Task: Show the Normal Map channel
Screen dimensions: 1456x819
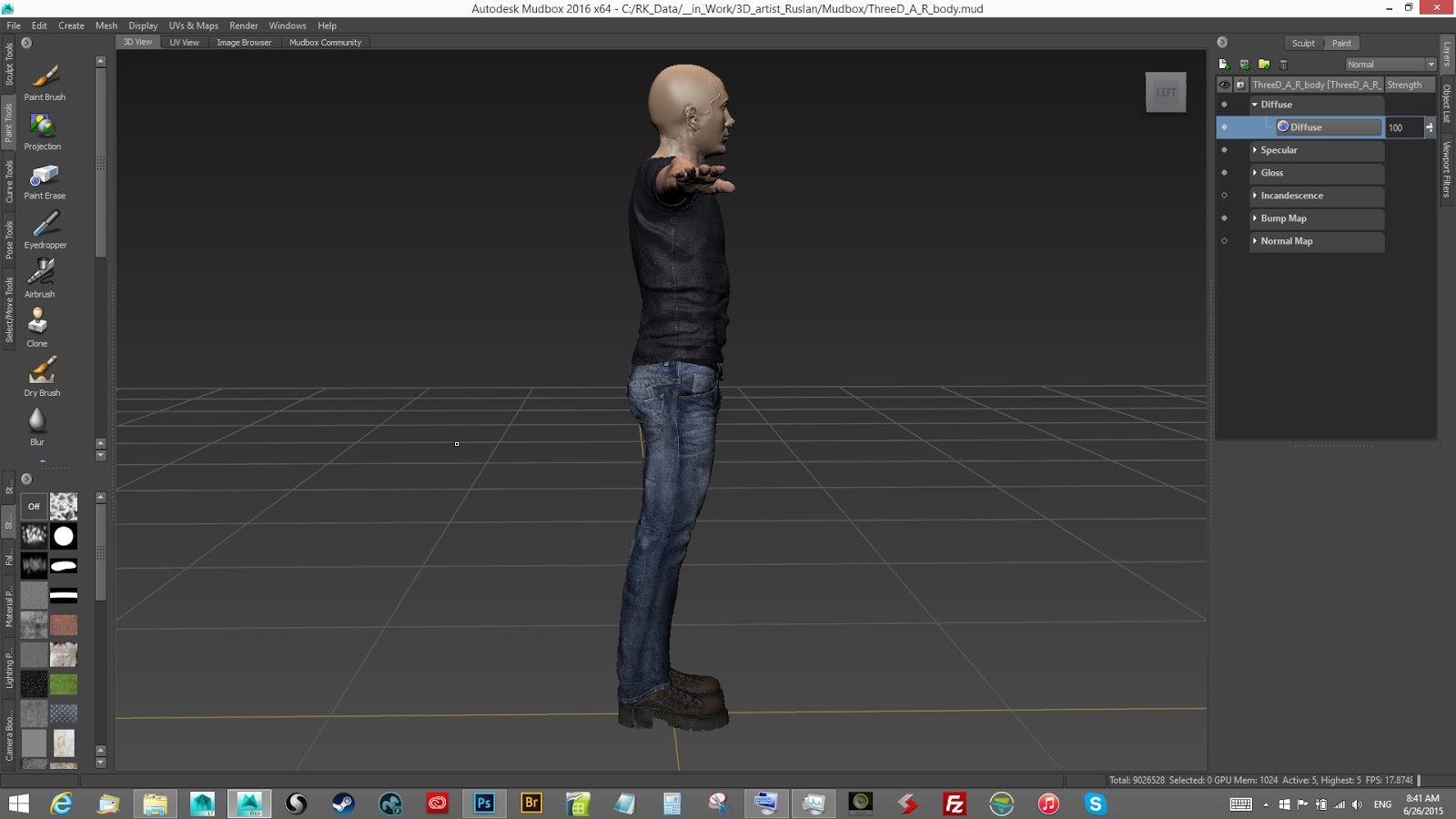Action: (x=1224, y=241)
